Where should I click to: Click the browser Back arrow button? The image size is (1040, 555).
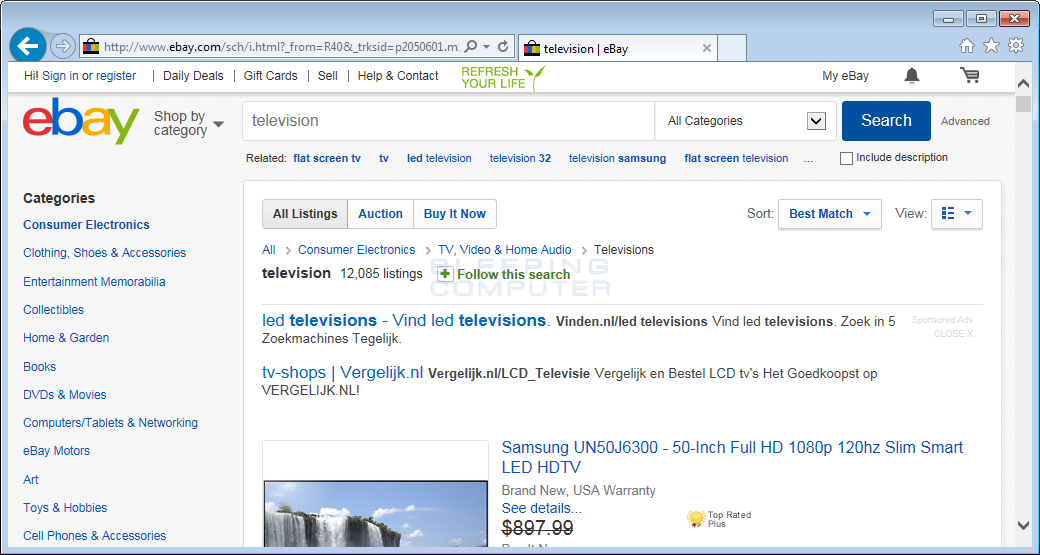[x=28, y=46]
